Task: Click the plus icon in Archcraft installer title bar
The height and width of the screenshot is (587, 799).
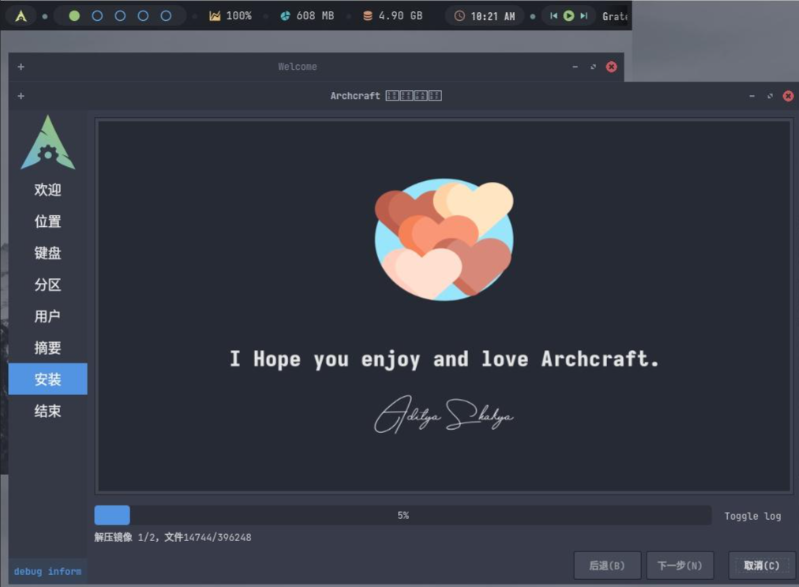Action: tap(21, 96)
